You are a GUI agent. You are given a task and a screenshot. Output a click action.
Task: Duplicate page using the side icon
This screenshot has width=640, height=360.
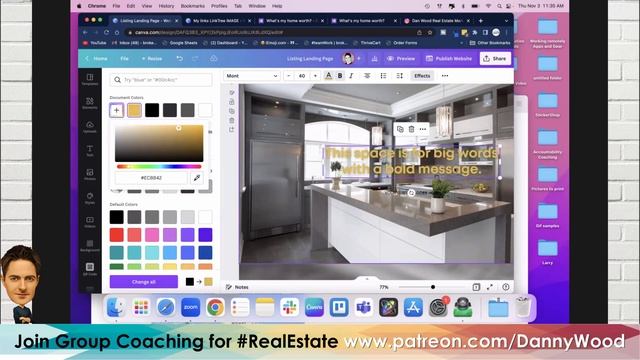231,111
